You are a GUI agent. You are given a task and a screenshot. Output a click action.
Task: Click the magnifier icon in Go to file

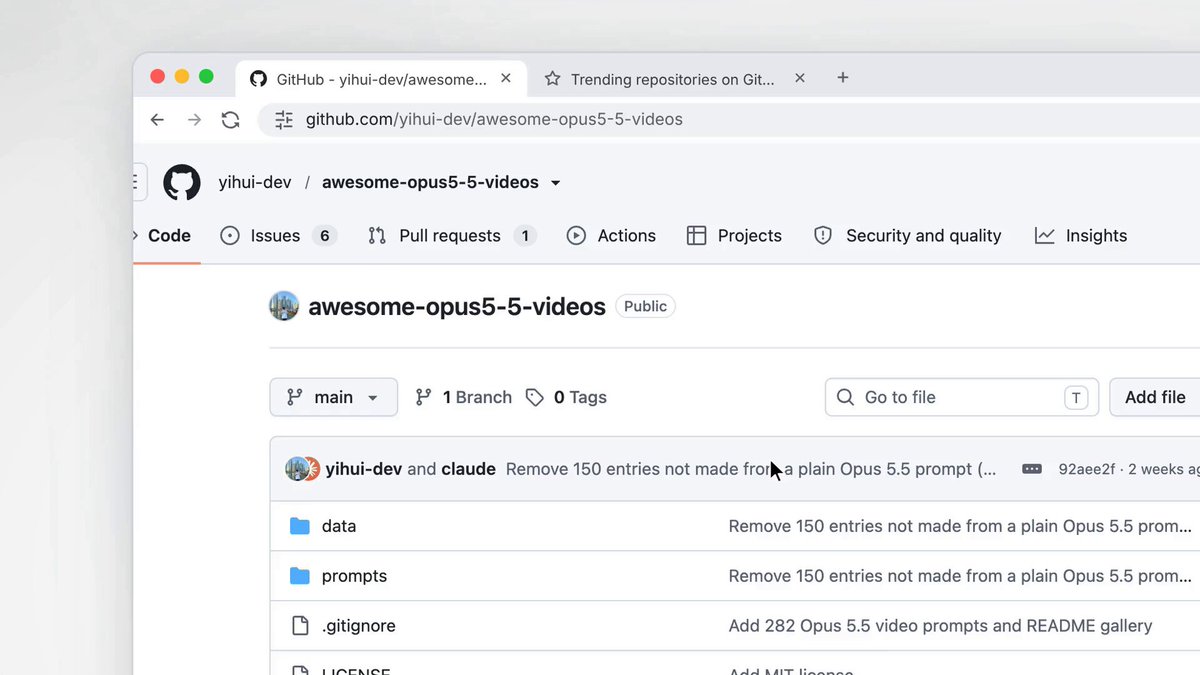pyautogui.click(x=846, y=397)
